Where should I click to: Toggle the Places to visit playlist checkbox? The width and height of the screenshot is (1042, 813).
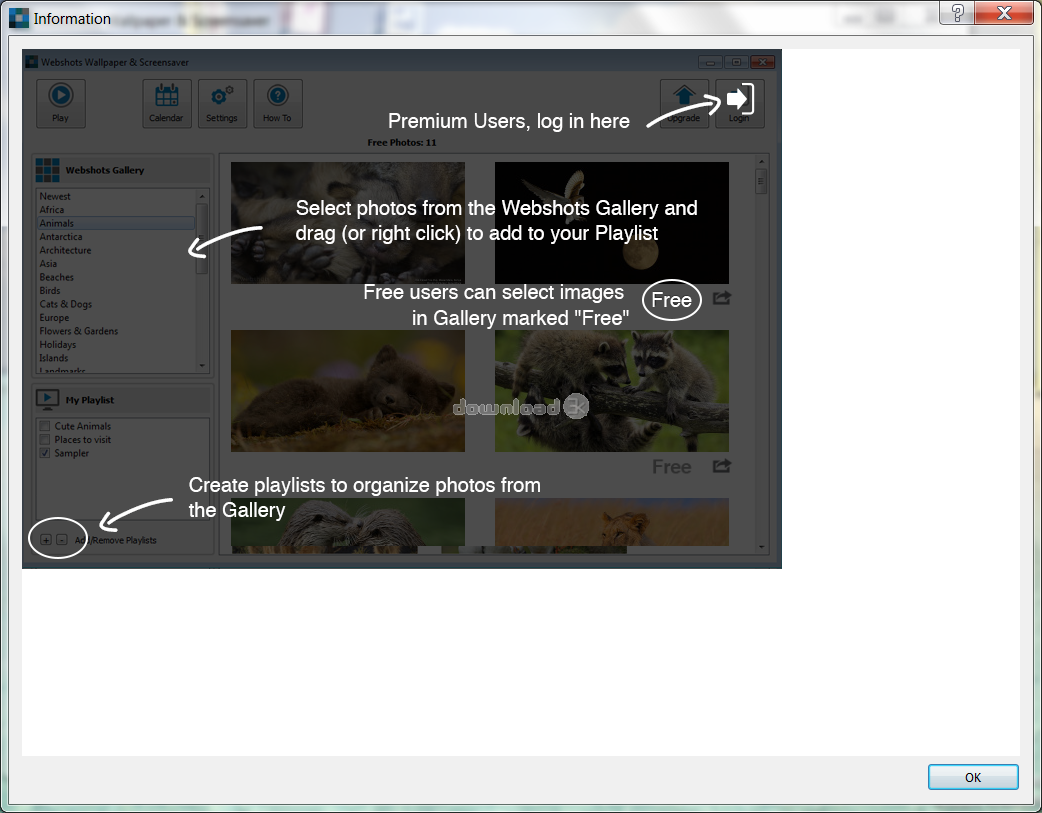[45, 439]
